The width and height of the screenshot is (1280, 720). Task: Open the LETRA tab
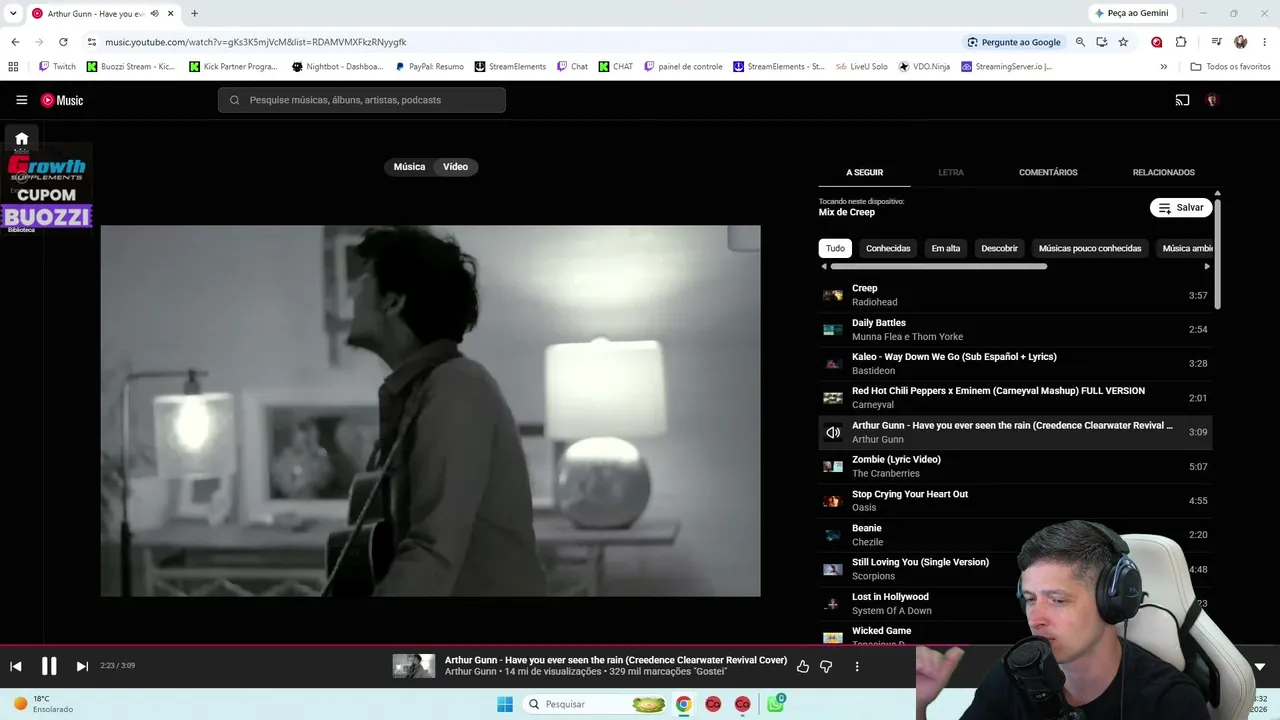pos(951,172)
